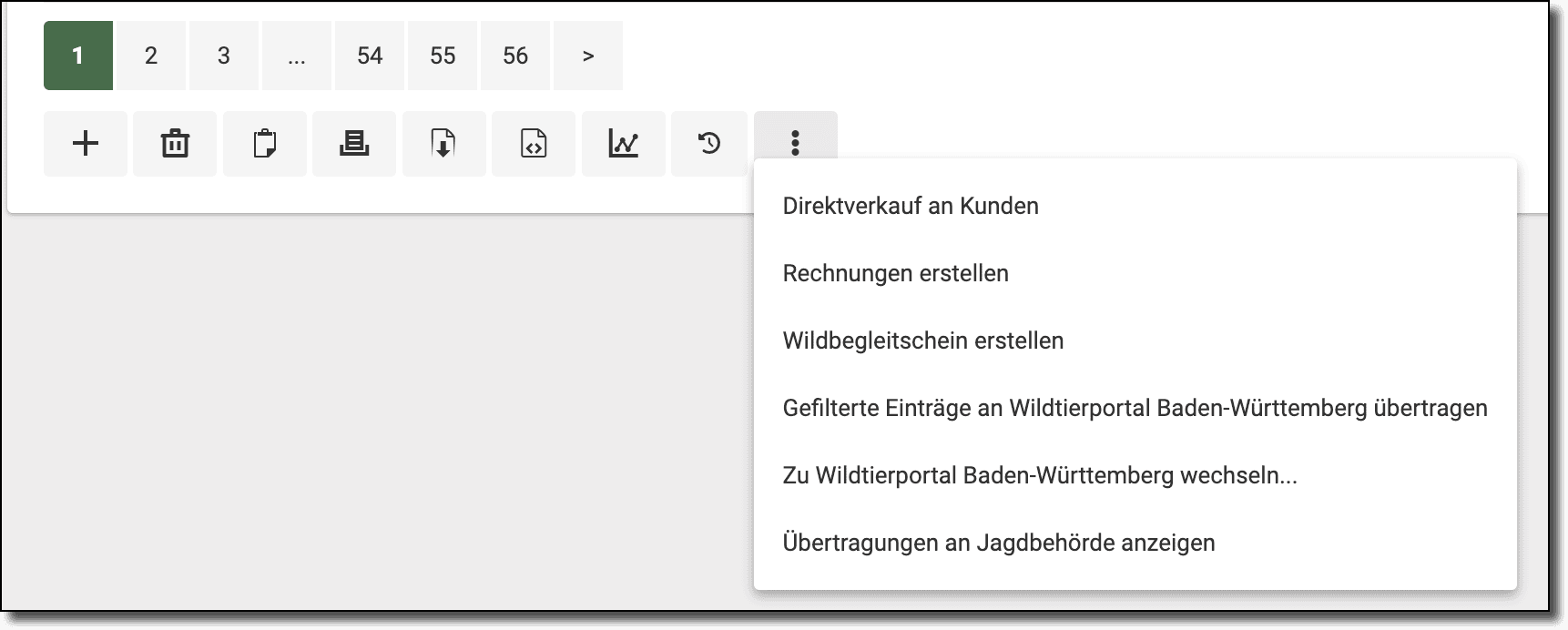Choose Gefilterte Einträge an Wildtierportal übertragen
The height and width of the screenshot is (630, 1568).
(1135, 408)
